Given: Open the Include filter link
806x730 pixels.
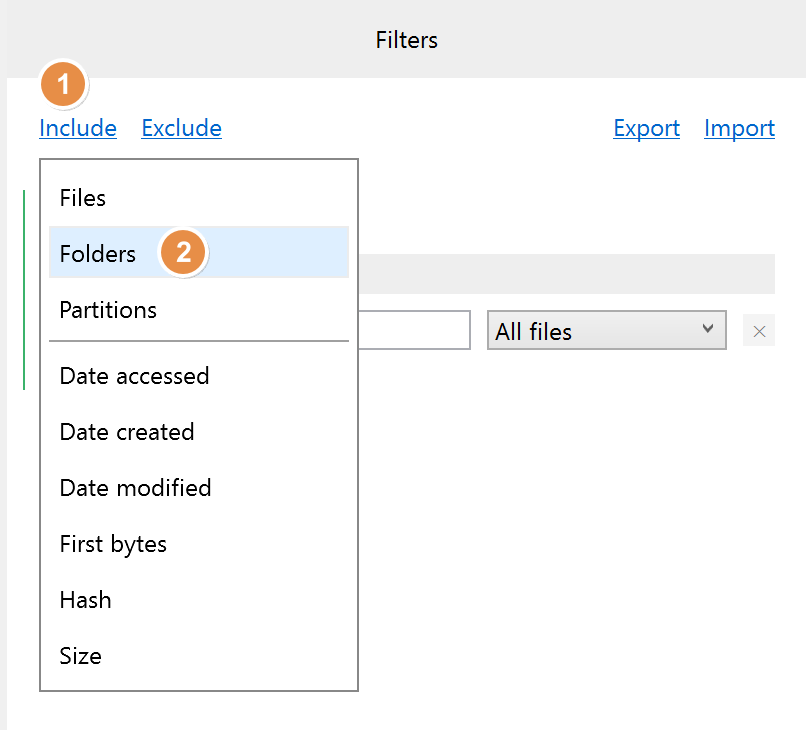Looking at the screenshot, I should (x=78, y=128).
